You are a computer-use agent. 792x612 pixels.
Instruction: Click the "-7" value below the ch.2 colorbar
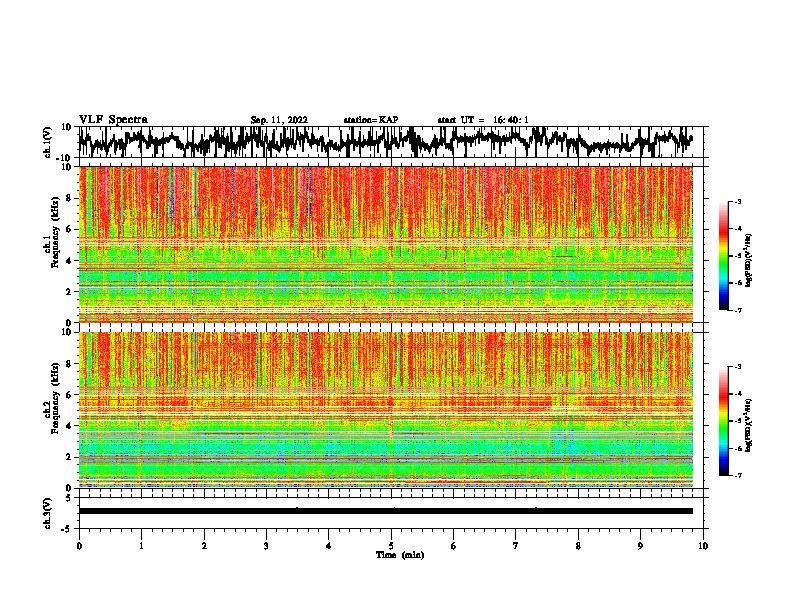(738, 475)
